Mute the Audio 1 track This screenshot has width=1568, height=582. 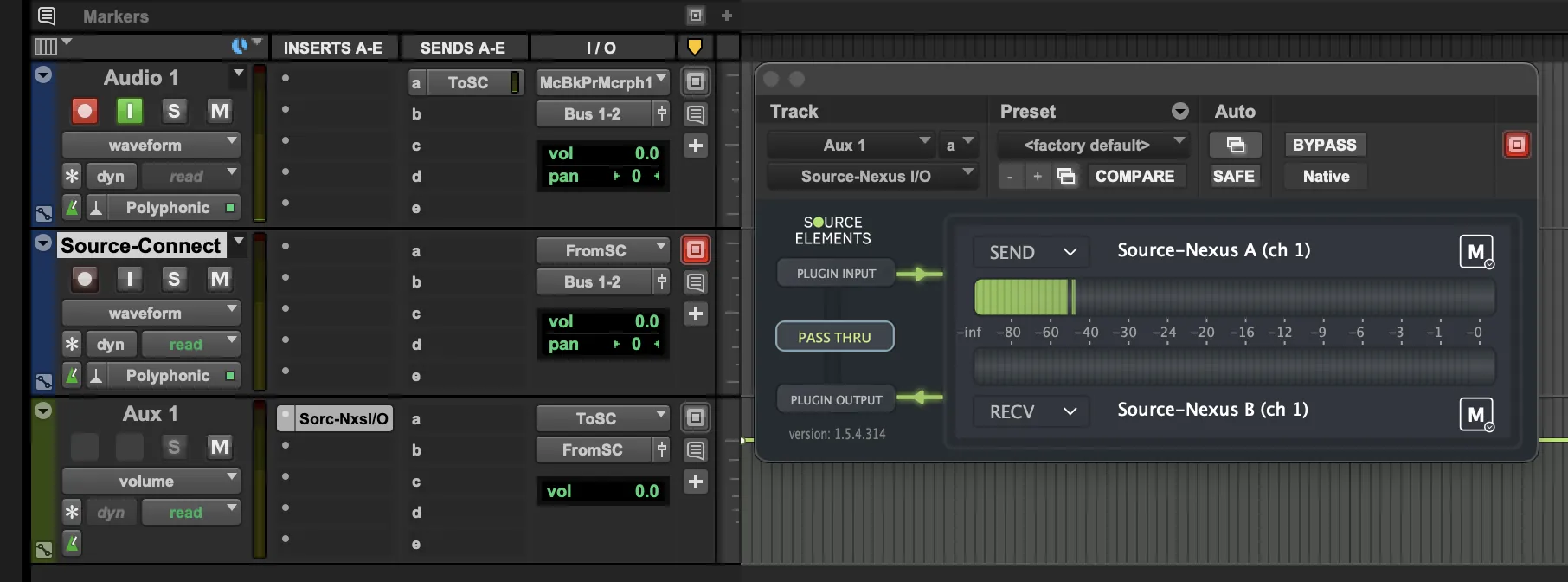click(219, 111)
